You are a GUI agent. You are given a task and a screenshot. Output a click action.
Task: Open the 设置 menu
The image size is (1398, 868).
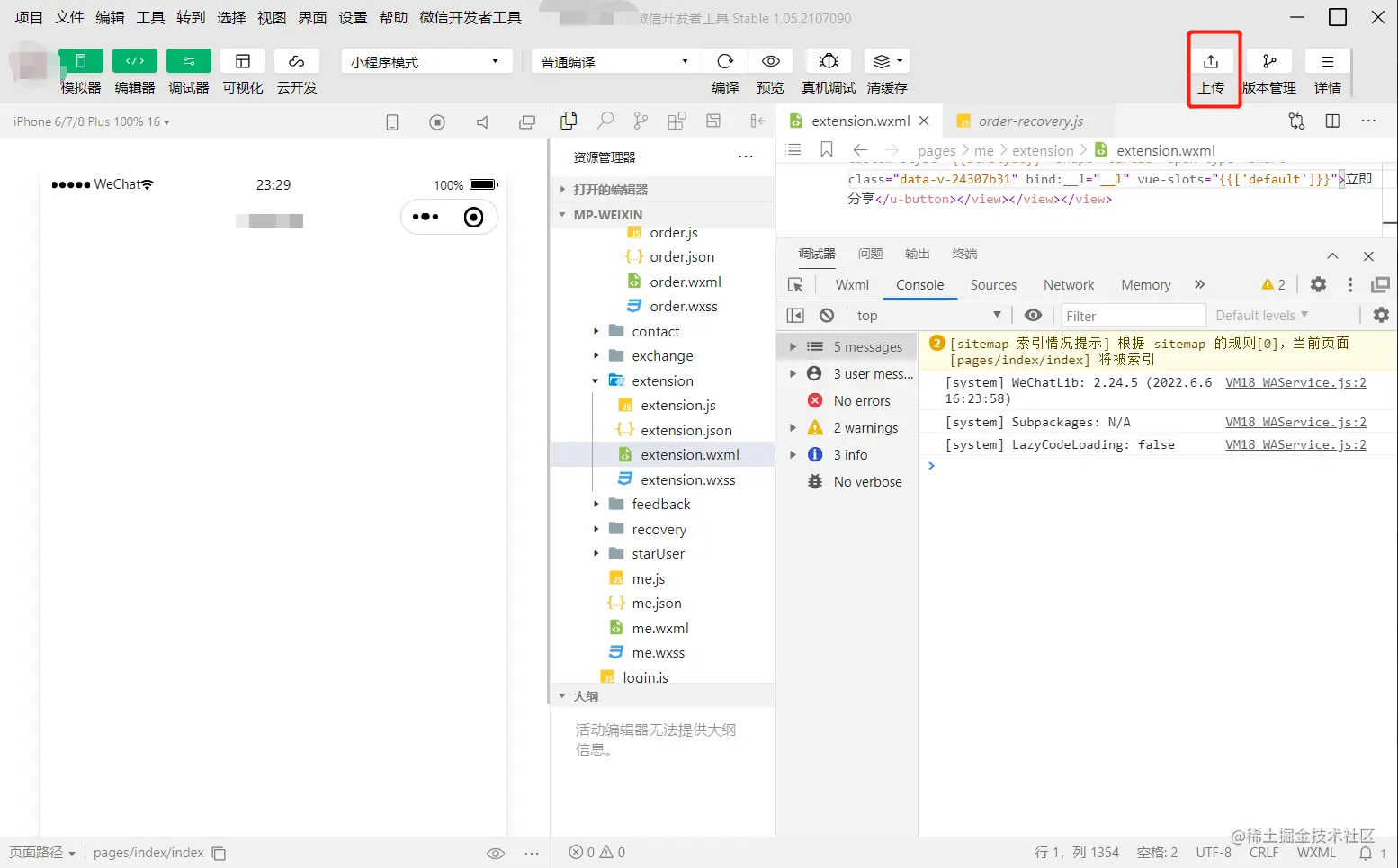[353, 17]
